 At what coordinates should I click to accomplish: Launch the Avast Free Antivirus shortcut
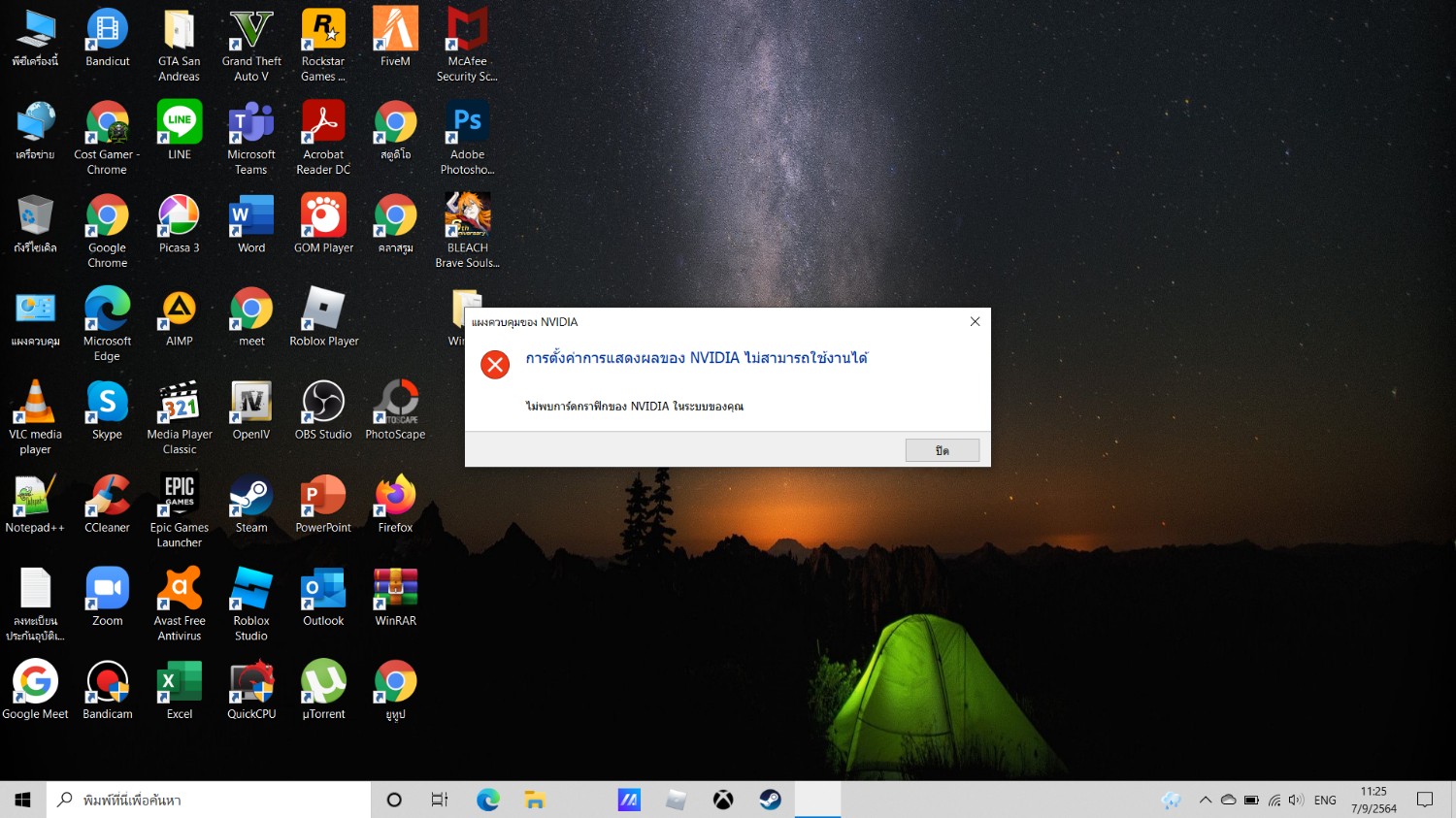180,604
